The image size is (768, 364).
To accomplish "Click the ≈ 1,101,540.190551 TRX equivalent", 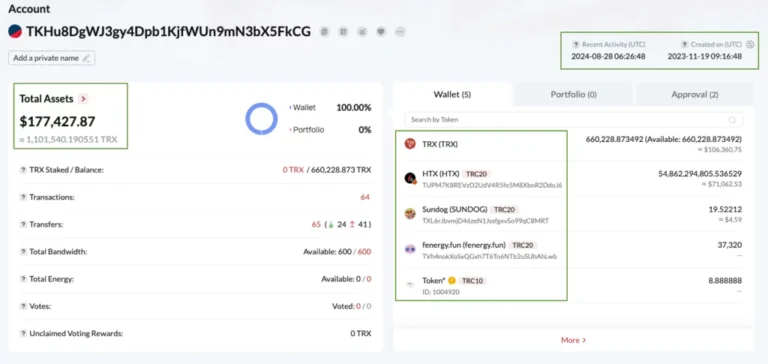I will coord(68,140).
